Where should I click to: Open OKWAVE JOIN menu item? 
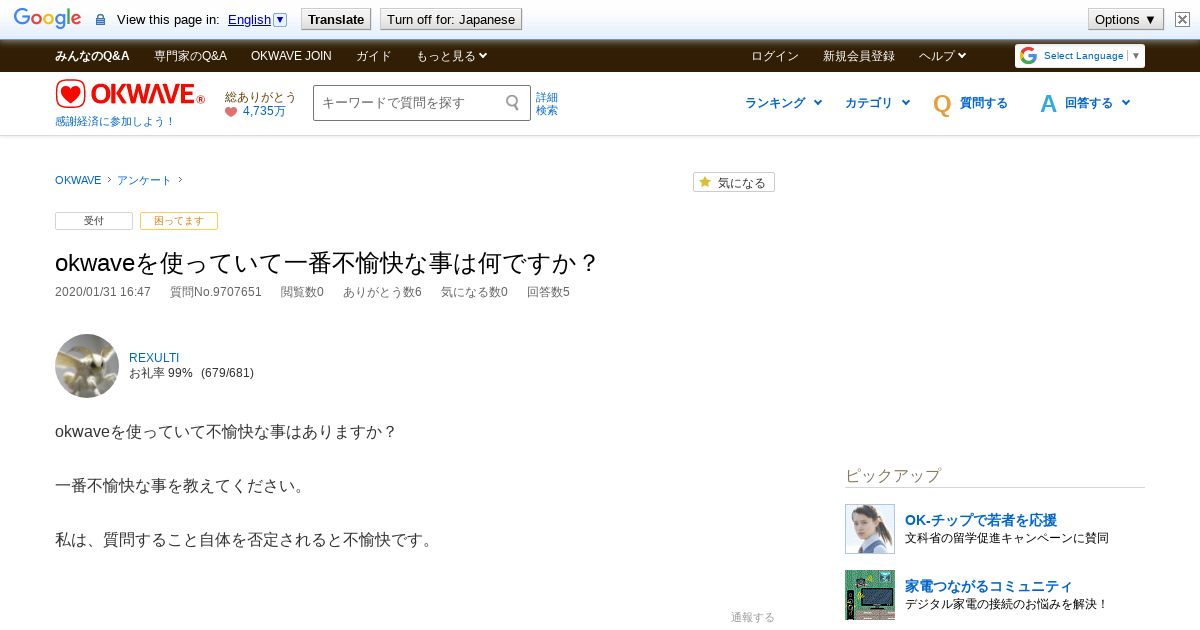click(x=291, y=56)
